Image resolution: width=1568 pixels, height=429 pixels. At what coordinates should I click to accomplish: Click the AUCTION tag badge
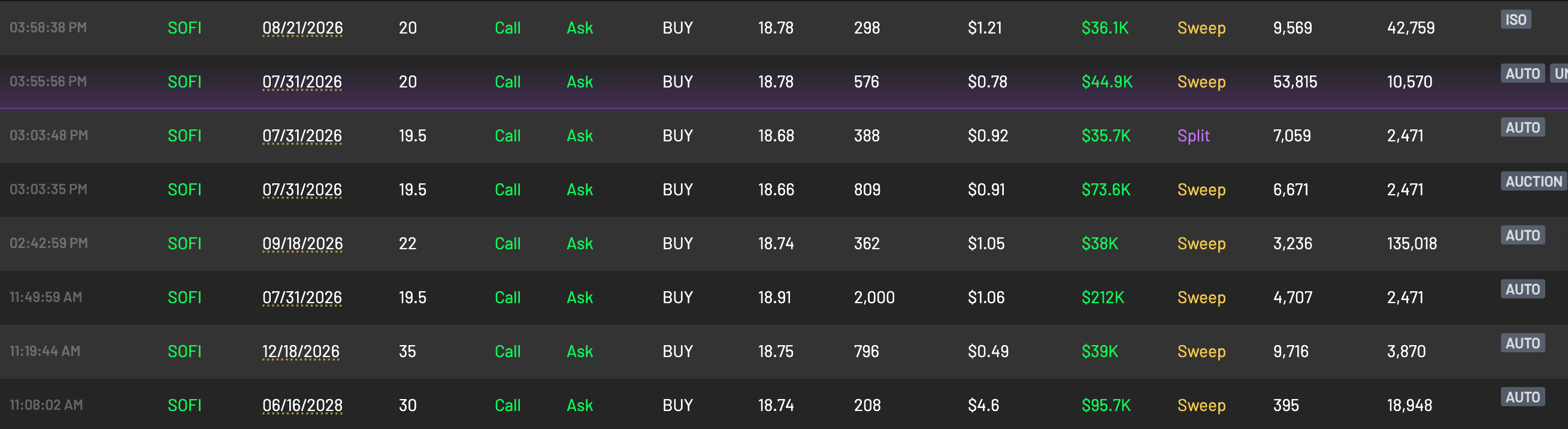click(x=1533, y=182)
